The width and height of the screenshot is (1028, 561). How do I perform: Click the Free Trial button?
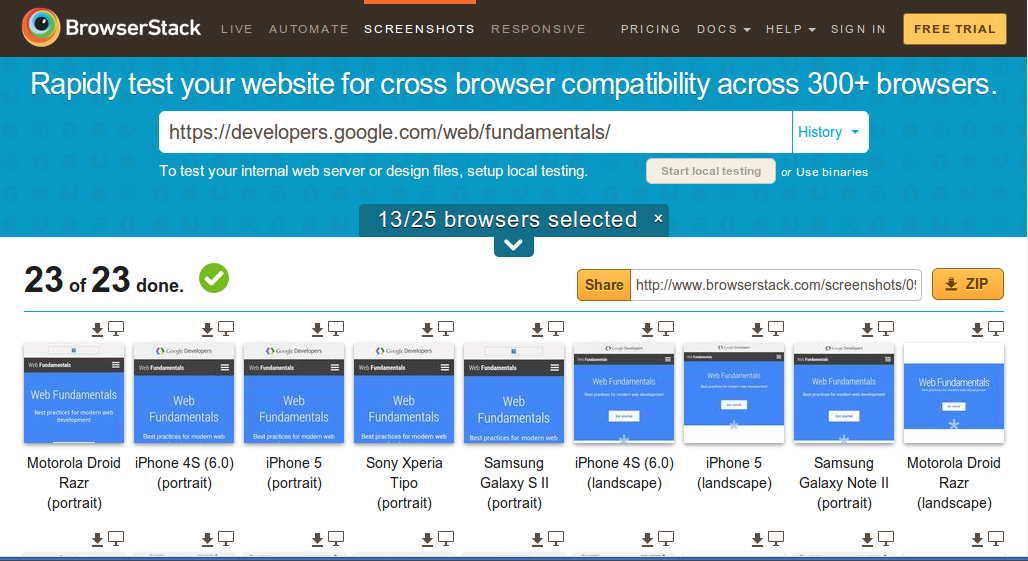pos(954,29)
